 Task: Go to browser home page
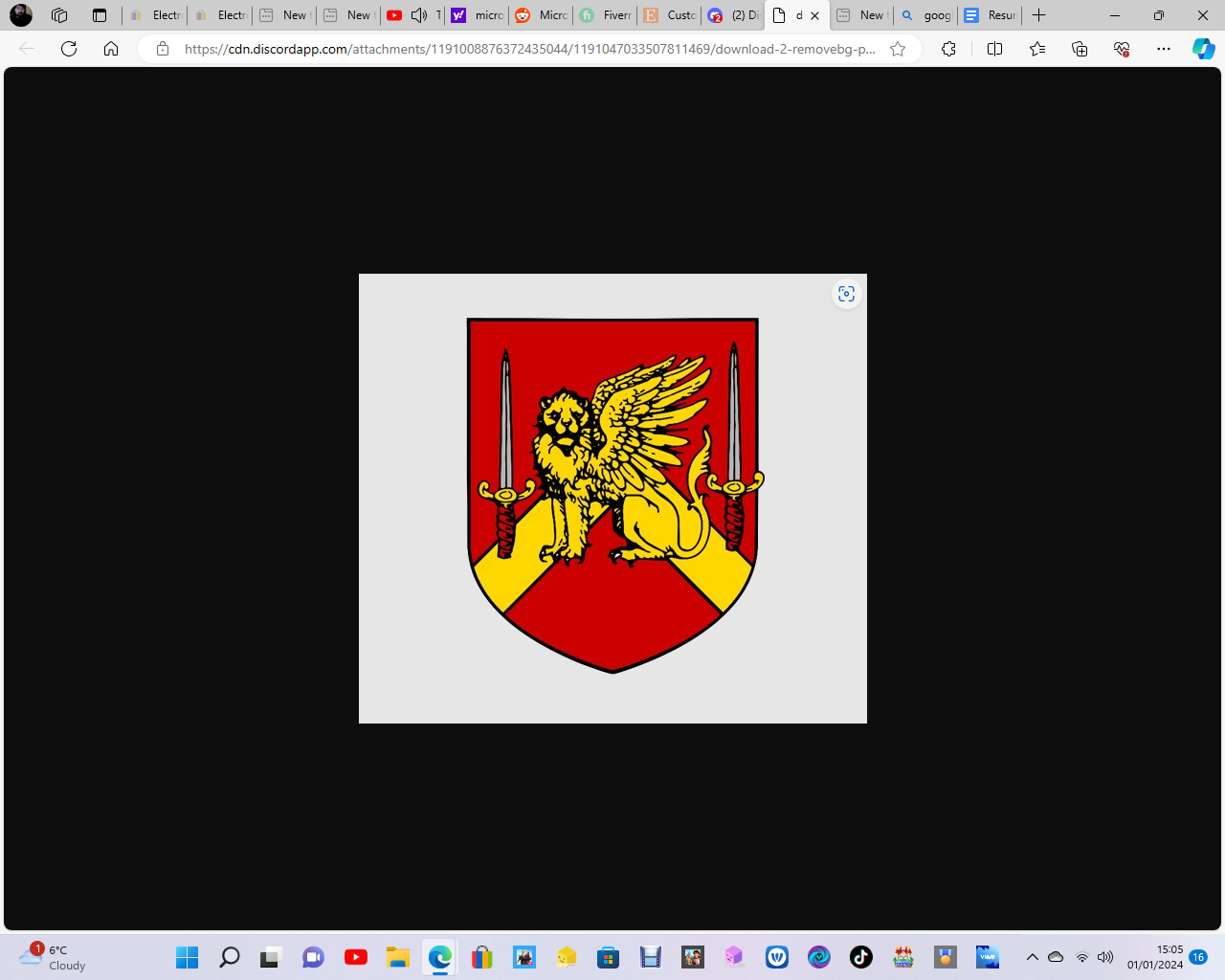tap(111, 49)
